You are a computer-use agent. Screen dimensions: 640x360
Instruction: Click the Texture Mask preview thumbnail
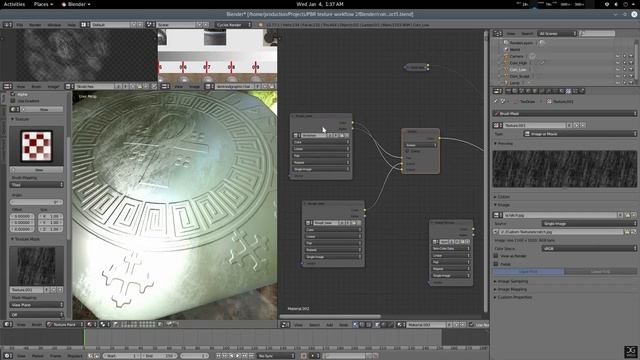36,266
